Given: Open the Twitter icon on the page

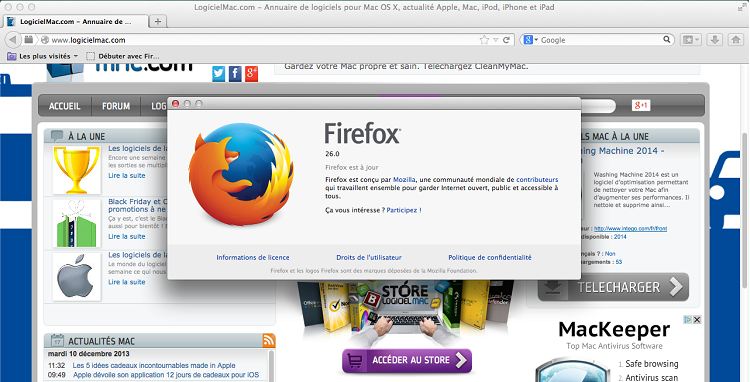Looking at the screenshot, I should [x=219, y=73].
